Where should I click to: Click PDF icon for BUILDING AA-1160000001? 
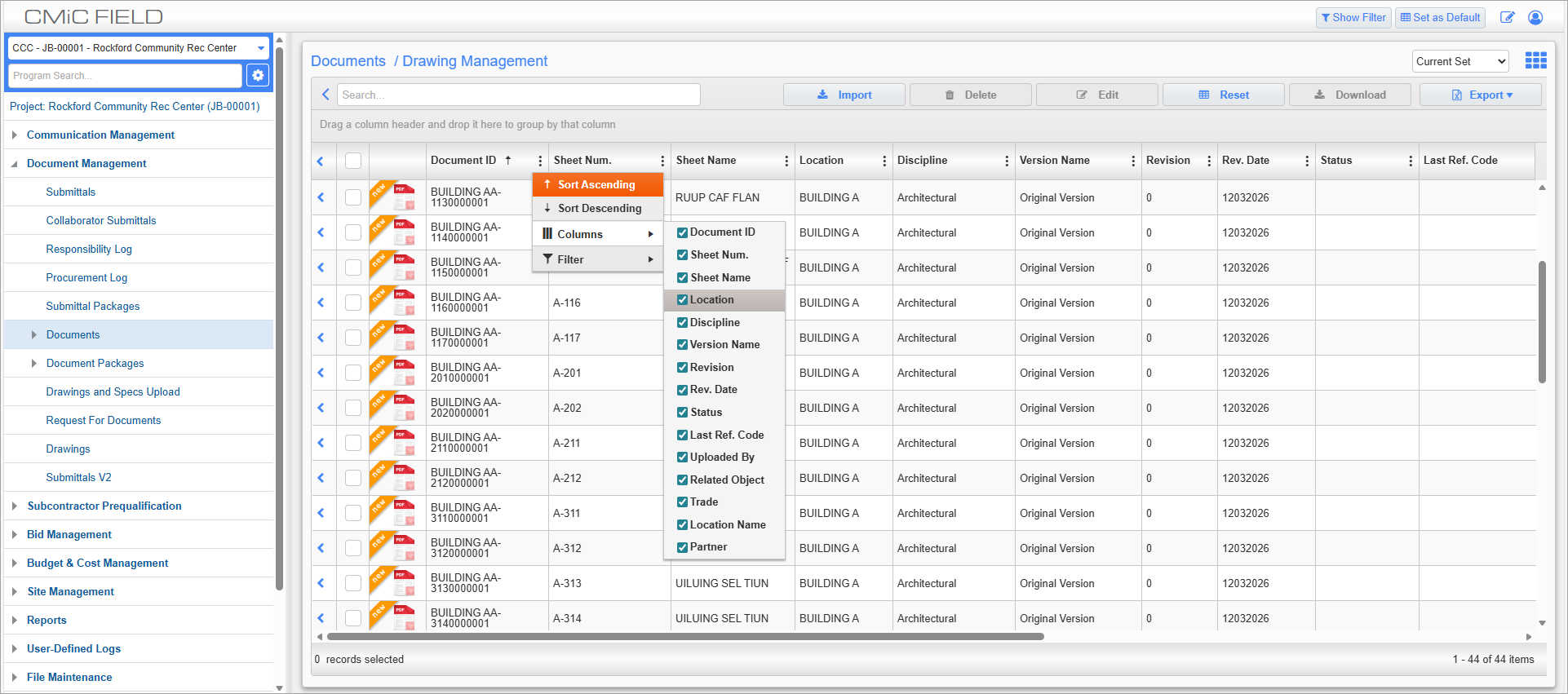coord(404,303)
